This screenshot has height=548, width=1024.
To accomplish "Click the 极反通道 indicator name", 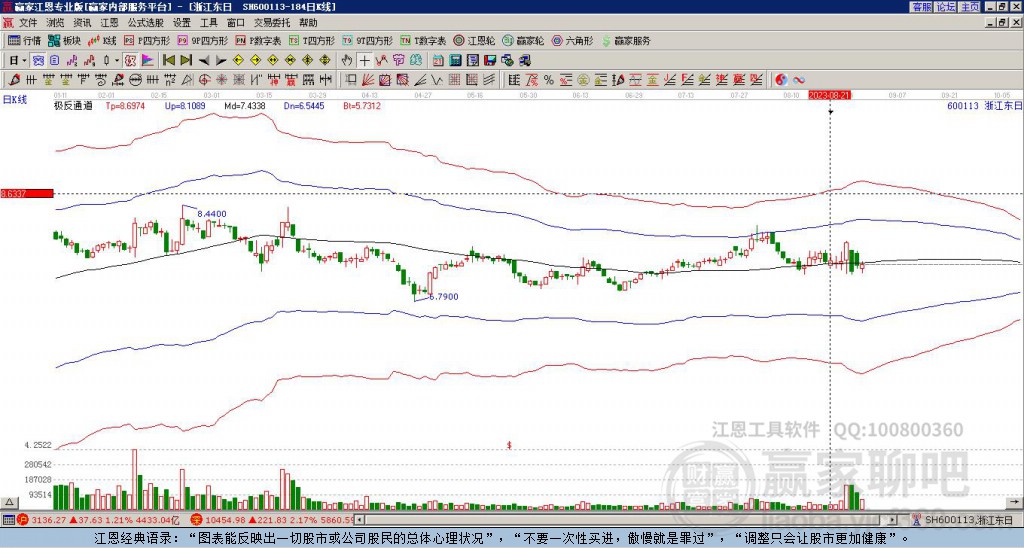I will click(73, 105).
